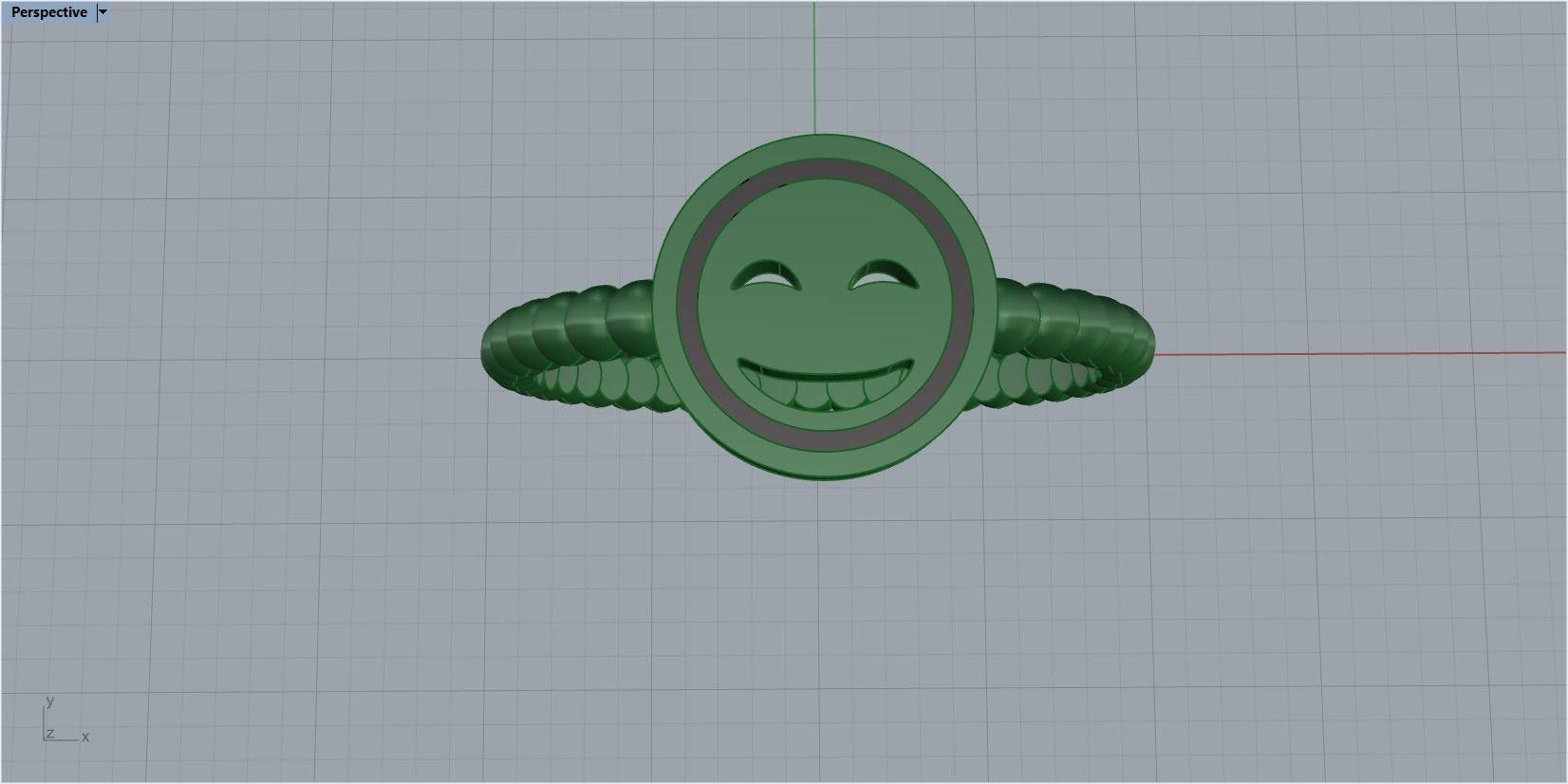The image size is (1568, 784).
Task: Select the smiley's left squinting eye
Action: [x=765, y=275]
